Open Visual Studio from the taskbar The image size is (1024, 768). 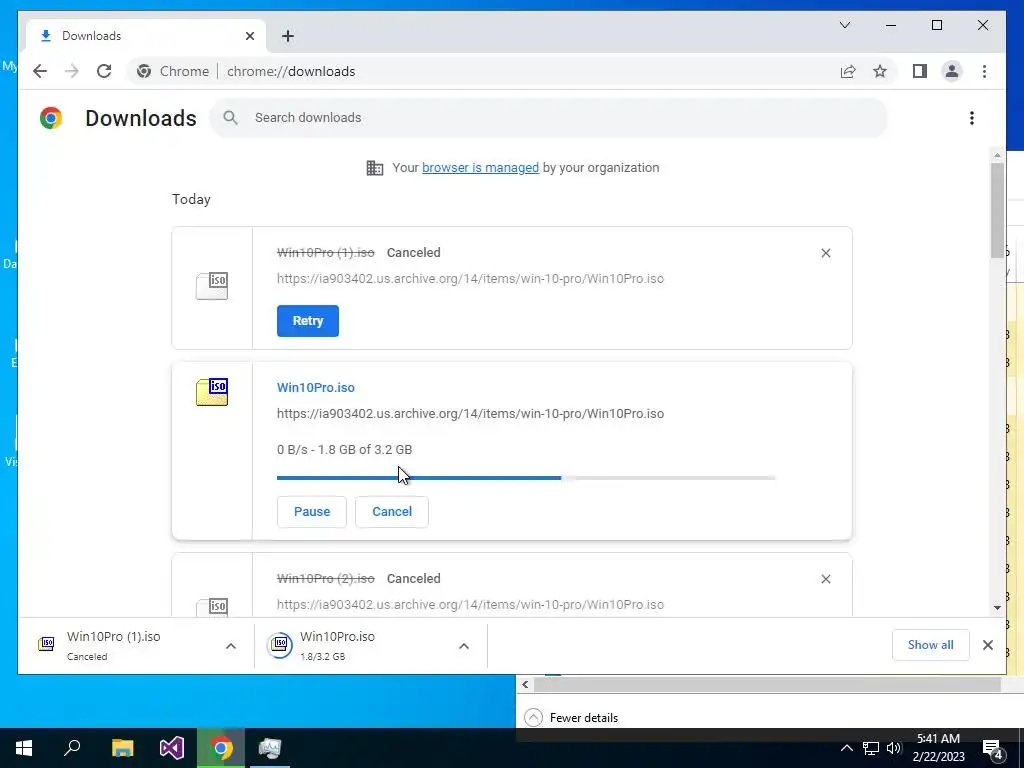coord(172,748)
